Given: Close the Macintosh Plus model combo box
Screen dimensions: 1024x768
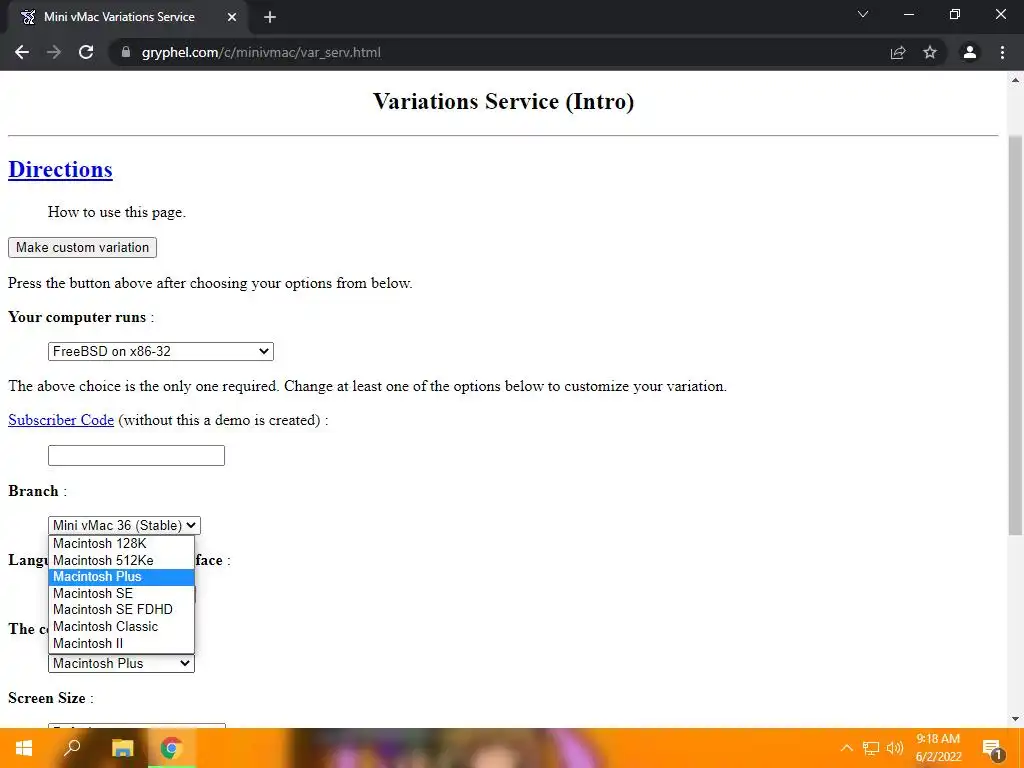Looking at the screenshot, I should pyautogui.click(x=121, y=664).
